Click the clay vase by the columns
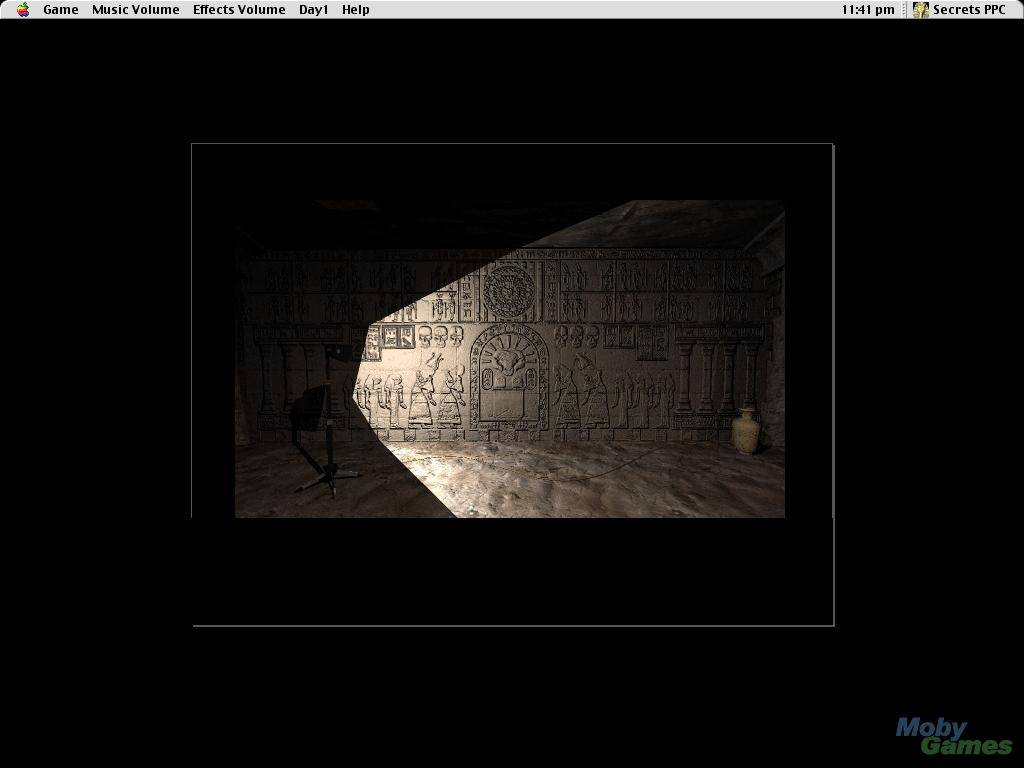Screen dimensions: 1024x768 point(745,431)
